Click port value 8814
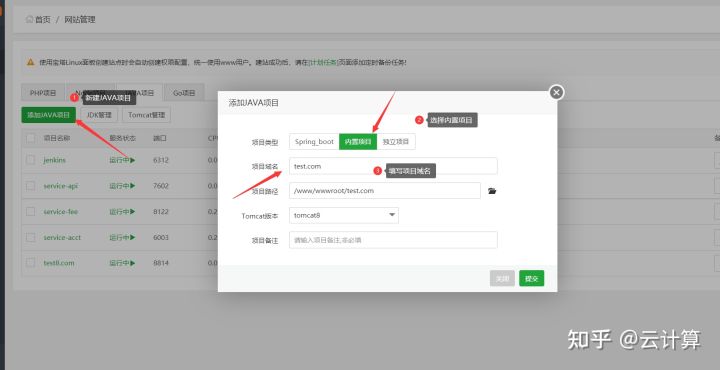Viewport: 720px width, 370px height. [161, 263]
